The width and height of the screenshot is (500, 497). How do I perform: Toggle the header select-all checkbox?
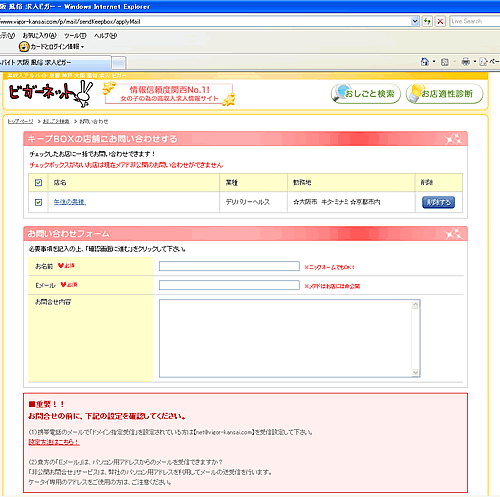coord(38,182)
